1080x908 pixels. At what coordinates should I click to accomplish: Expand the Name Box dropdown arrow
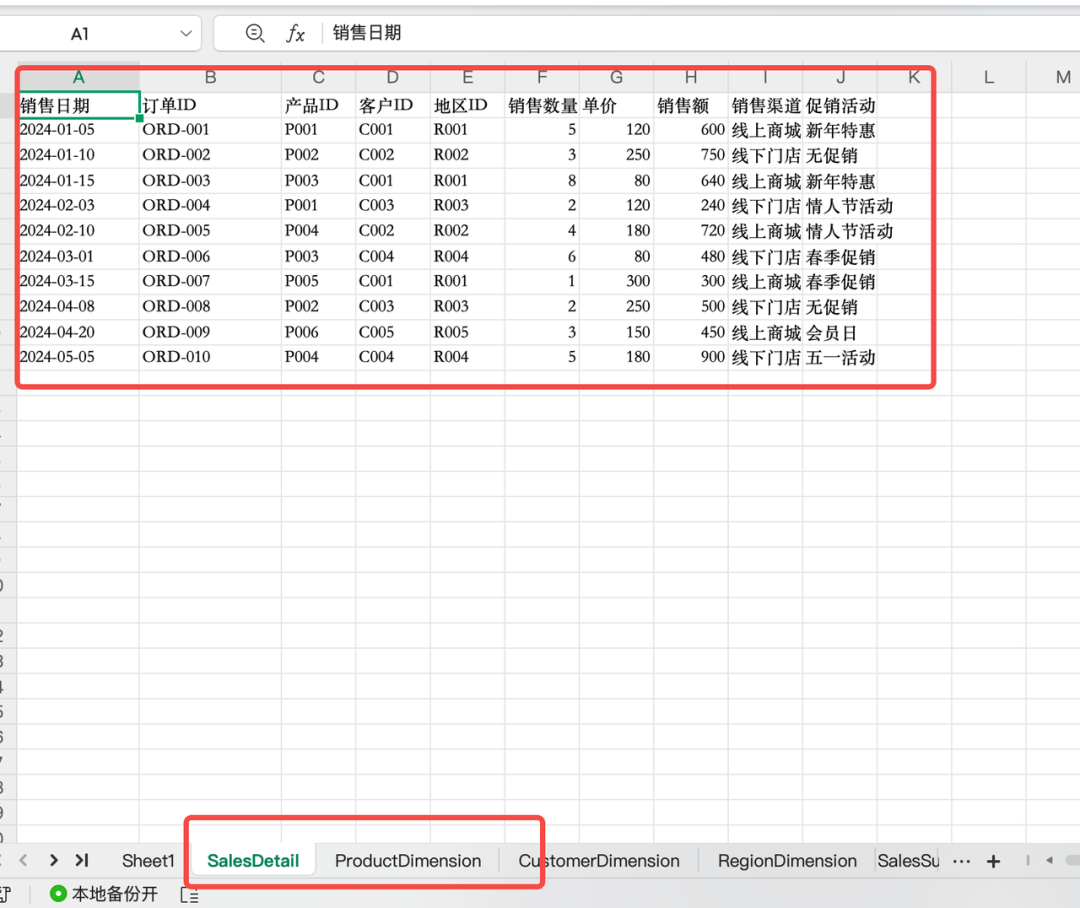(x=185, y=34)
